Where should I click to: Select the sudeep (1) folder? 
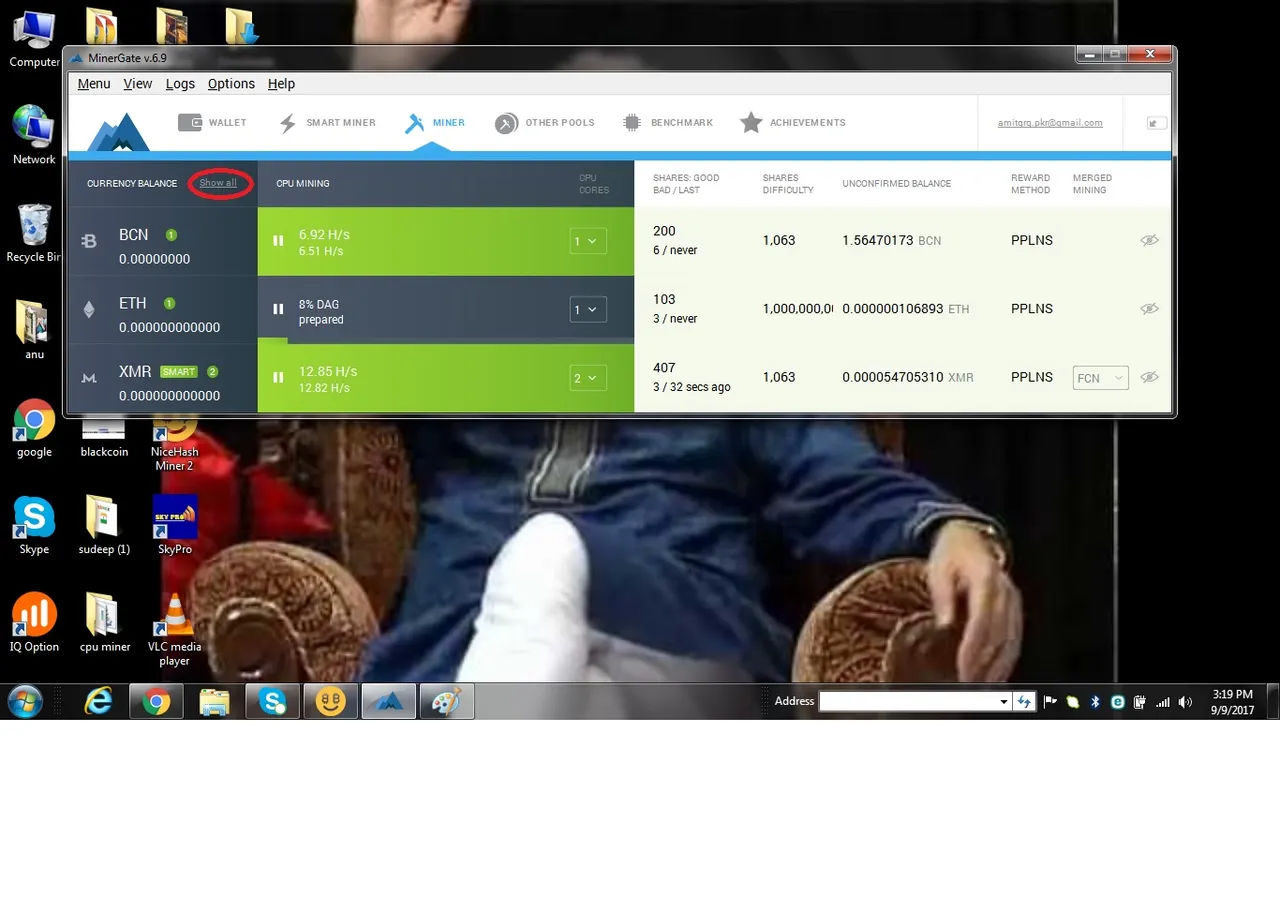point(104,525)
